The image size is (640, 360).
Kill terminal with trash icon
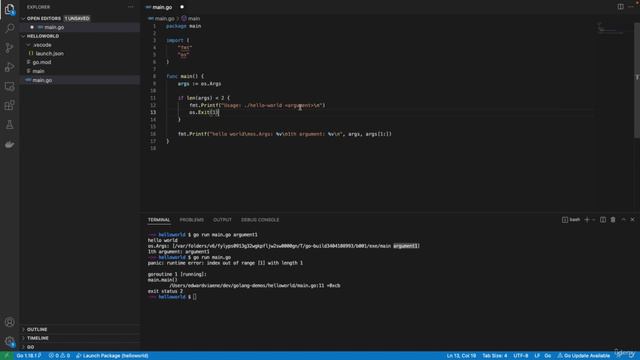613,220
